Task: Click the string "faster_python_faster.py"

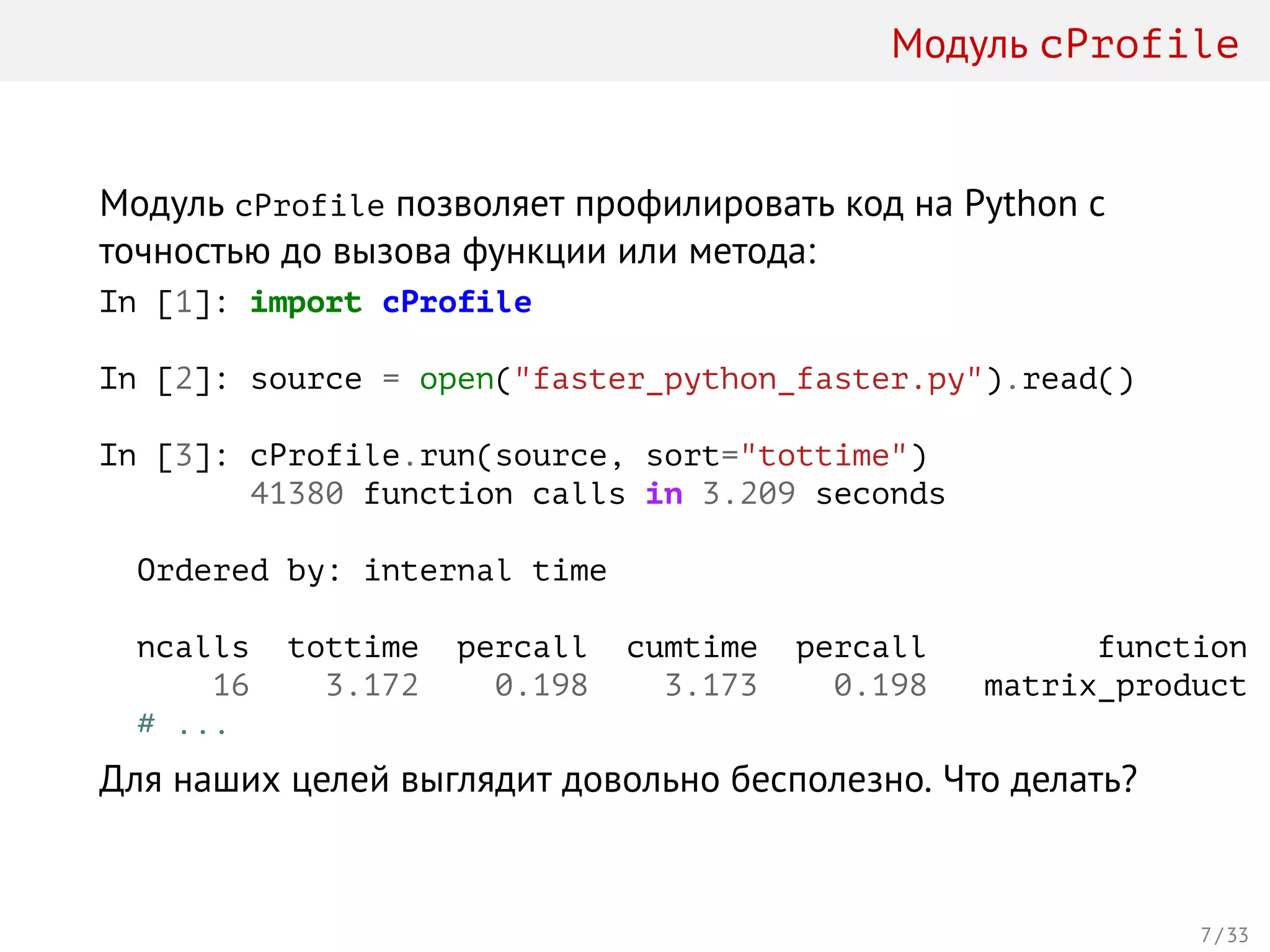Action: tap(748, 379)
